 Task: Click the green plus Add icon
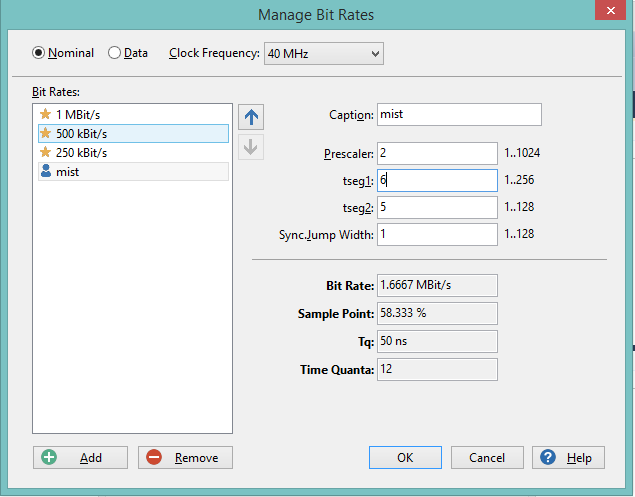click(x=50, y=457)
